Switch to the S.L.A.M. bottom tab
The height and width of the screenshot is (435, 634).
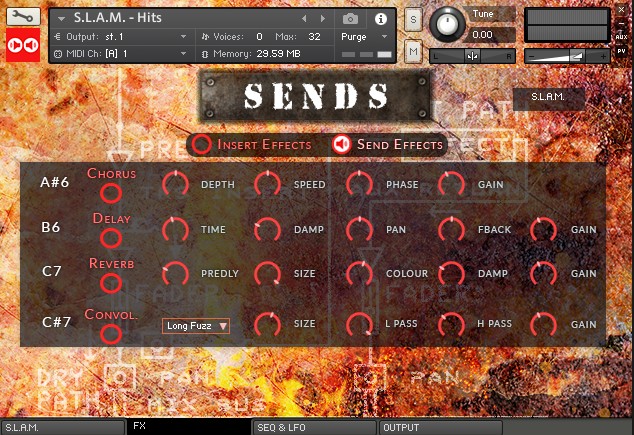[x=63, y=428]
